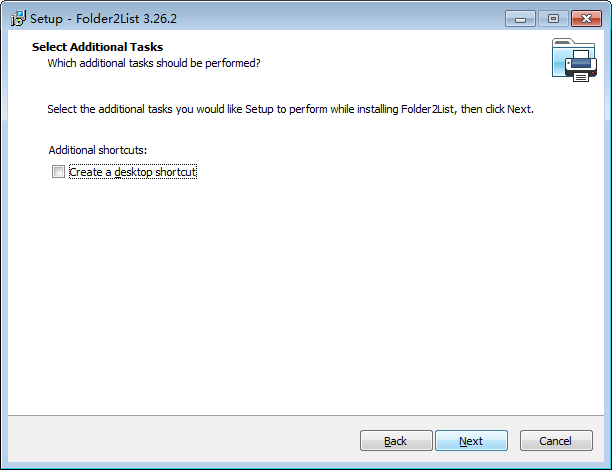Click the "Select Additional Tasks" heading
Image resolution: width=612 pixels, height=470 pixels.
click(97, 47)
